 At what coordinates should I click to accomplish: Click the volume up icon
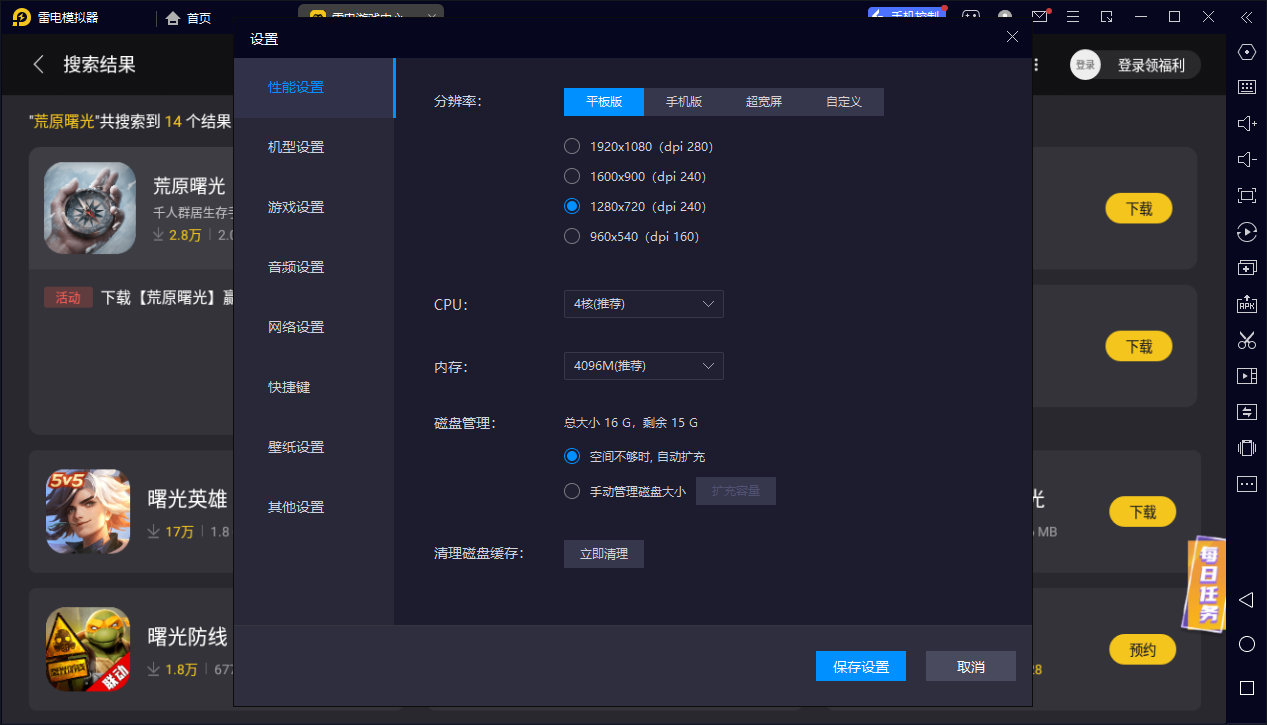click(1246, 123)
